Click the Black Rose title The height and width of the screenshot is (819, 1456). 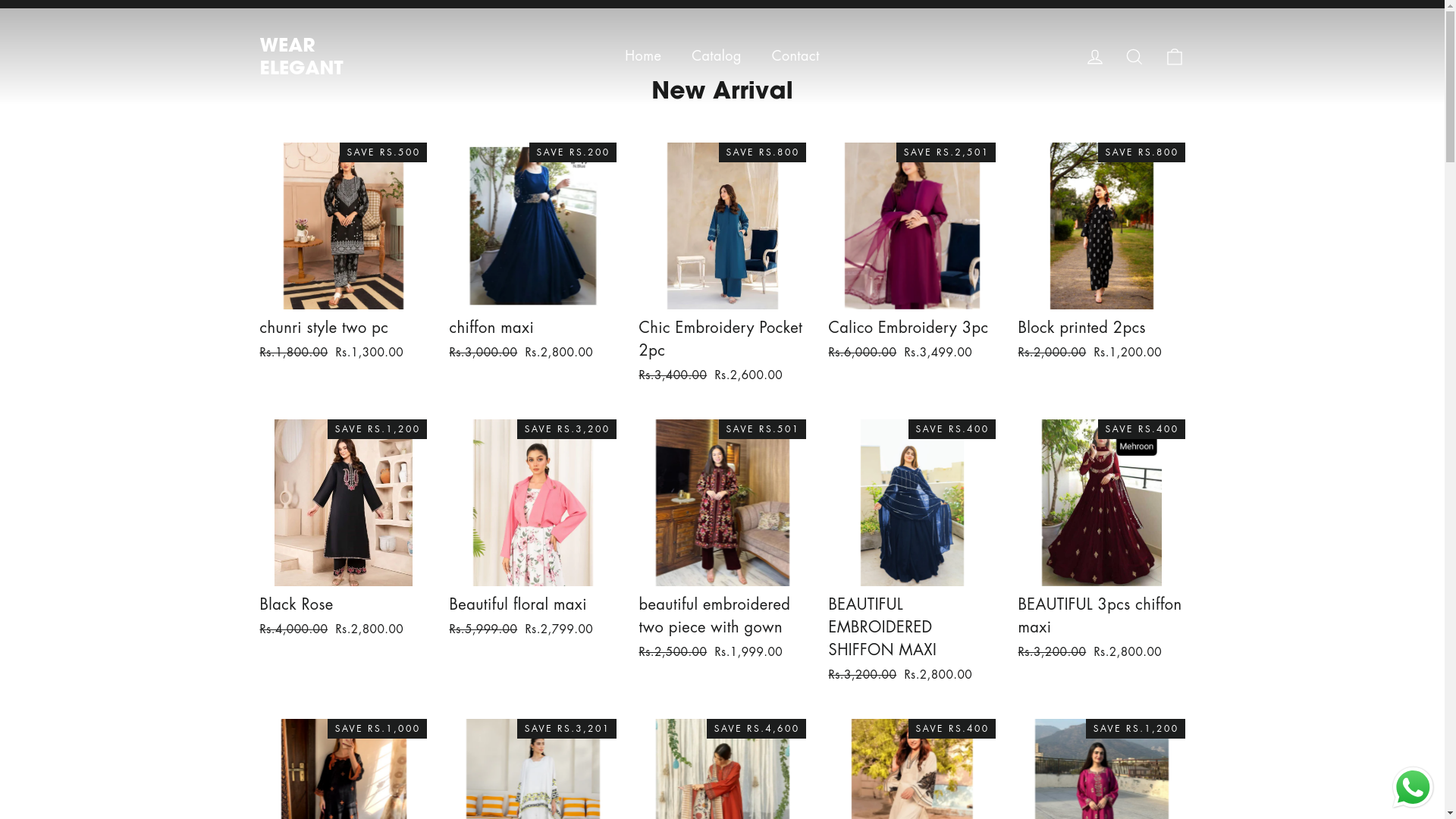coord(296,604)
